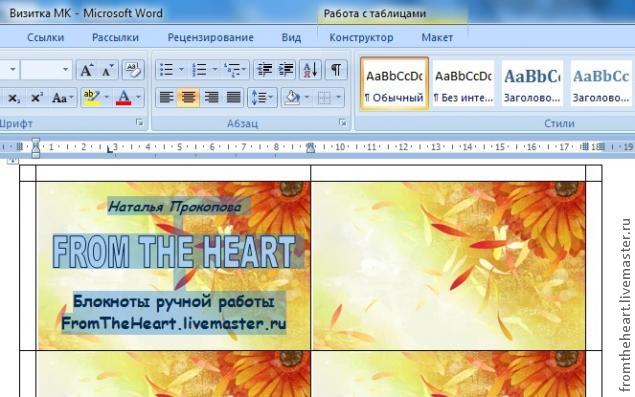
Task: Clear formatting with the eraser icon
Action: (133, 70)
